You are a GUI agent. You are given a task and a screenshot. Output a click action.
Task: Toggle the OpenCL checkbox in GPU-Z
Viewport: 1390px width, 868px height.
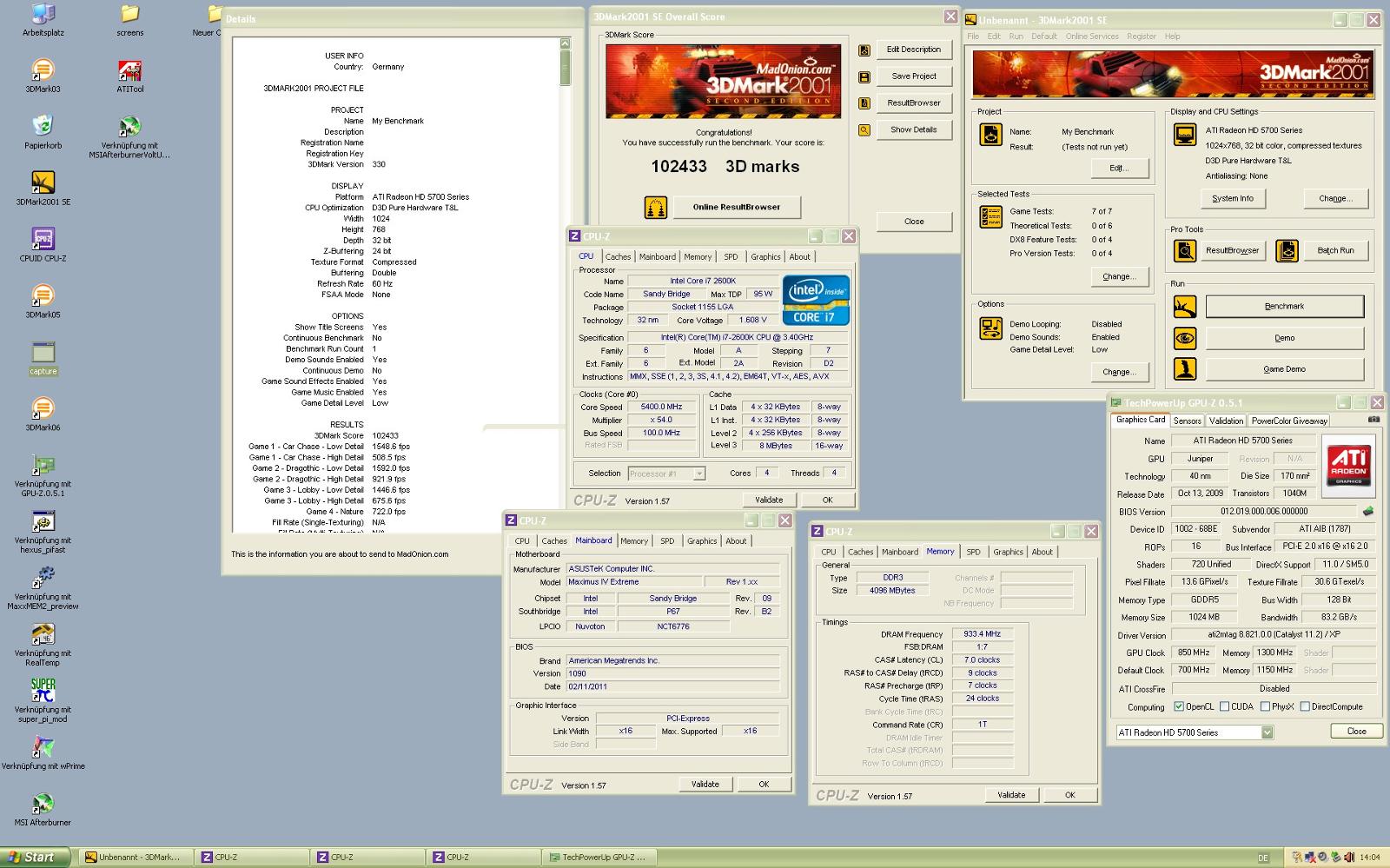pos(1179,706)
